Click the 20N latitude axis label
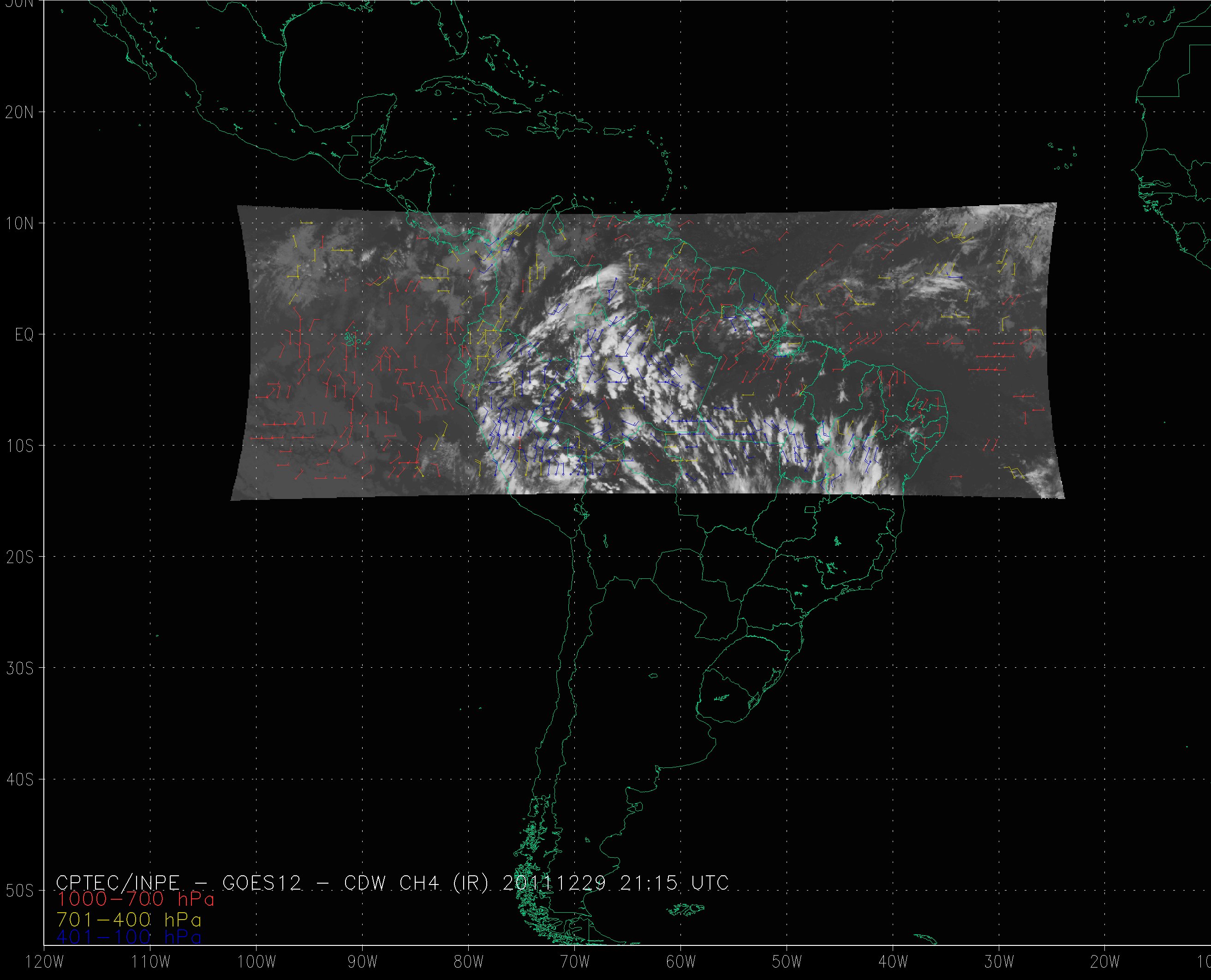The height and width of the screenshot is (980, 1211). 19,113
